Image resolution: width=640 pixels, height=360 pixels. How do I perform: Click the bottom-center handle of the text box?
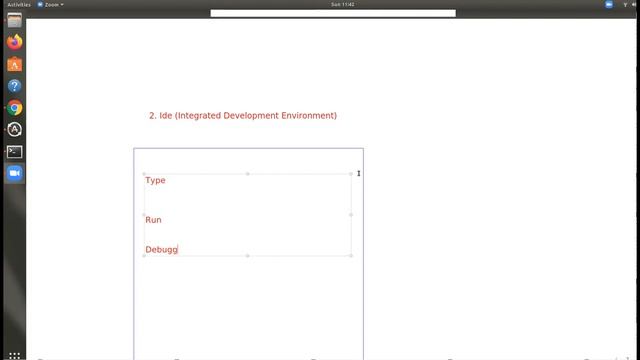[247, 256]
